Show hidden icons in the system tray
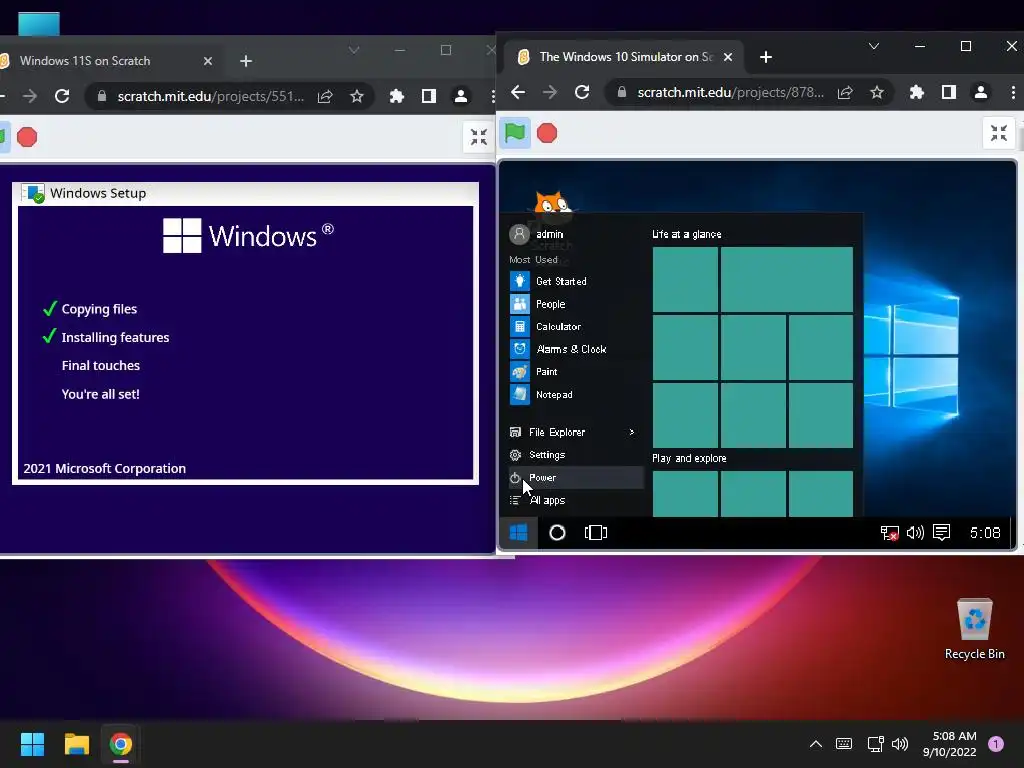1024x768 pixels. [816, 744]
